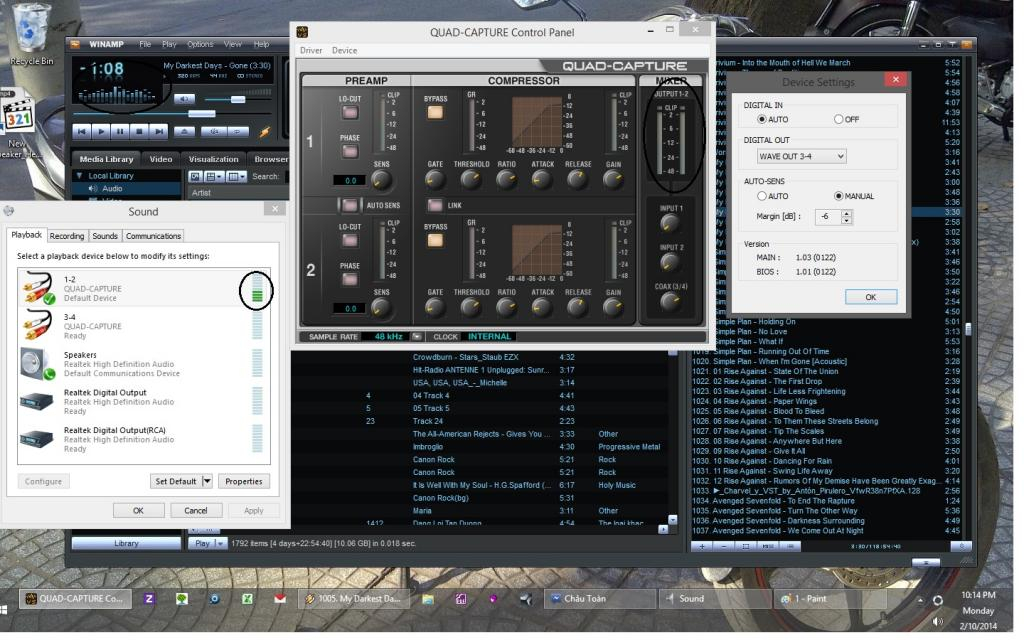The width and height of the screenshot is (1024, 640).
Task: Increase Margin dB stepper
Action: [x=846, y=213]
